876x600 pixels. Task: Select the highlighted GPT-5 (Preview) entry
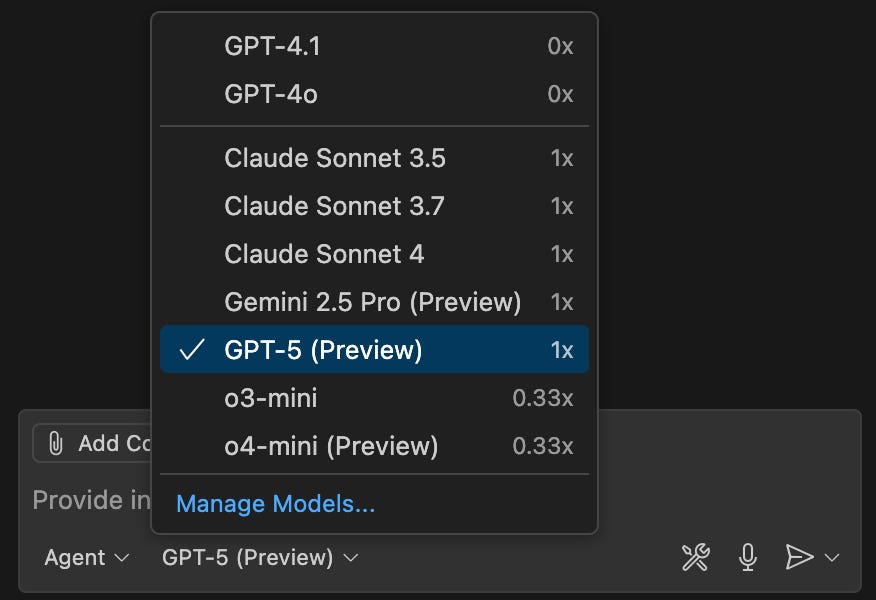click(320, 350)
